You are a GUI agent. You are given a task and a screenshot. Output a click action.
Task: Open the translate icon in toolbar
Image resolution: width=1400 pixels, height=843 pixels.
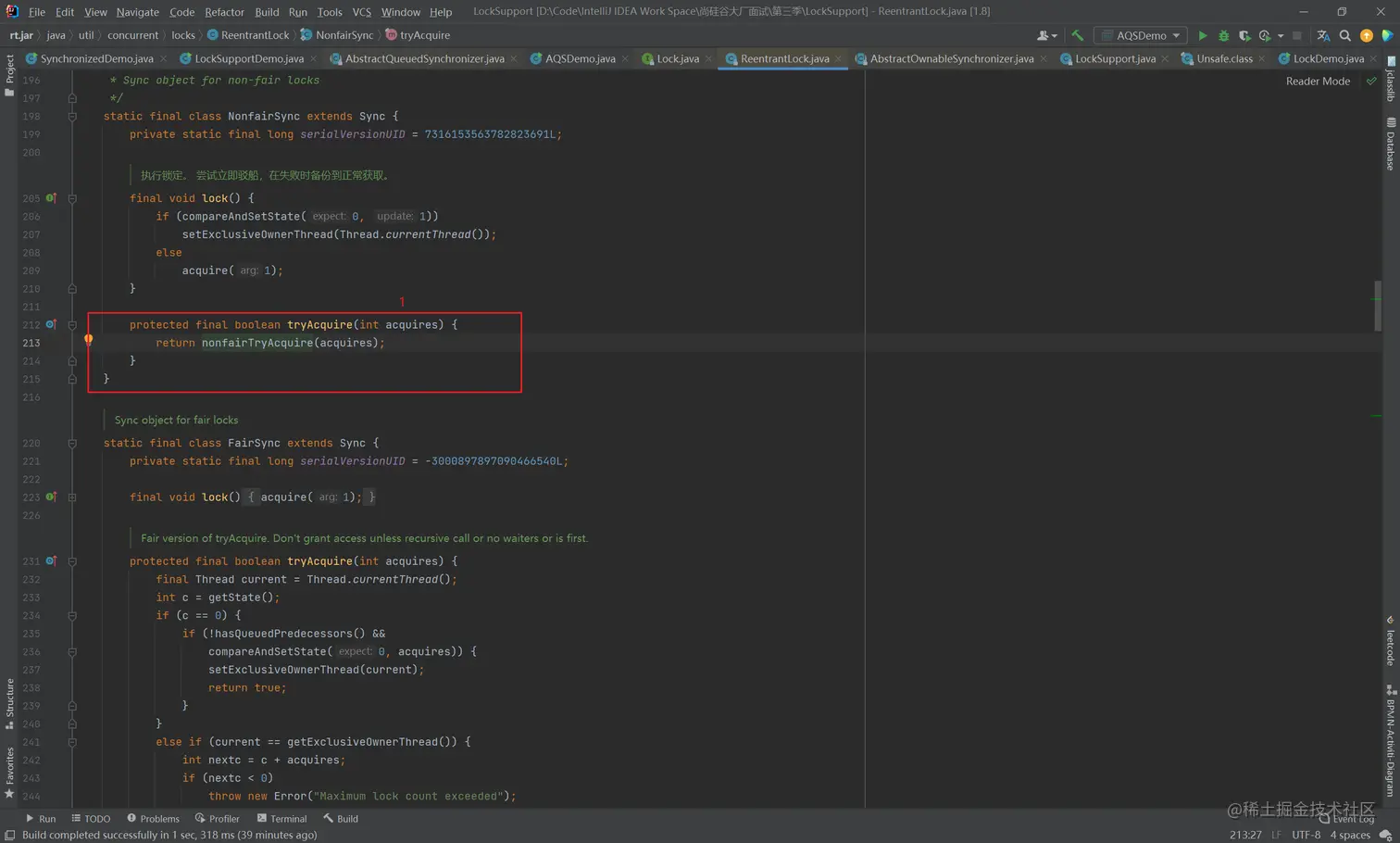pyautogui.click(x=1323, y=35)
